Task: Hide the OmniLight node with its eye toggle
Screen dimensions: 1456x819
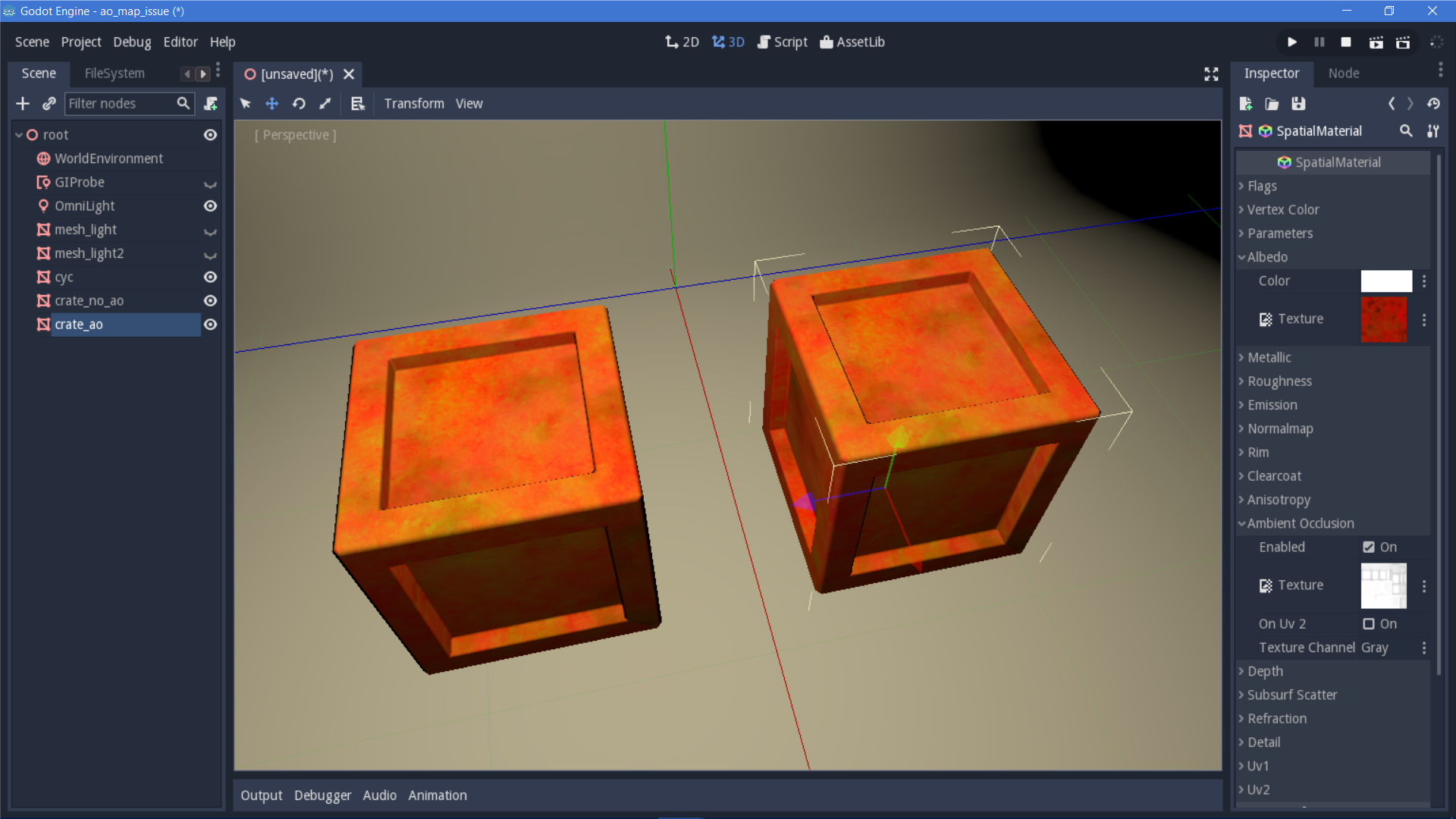Action: (210, 206)
